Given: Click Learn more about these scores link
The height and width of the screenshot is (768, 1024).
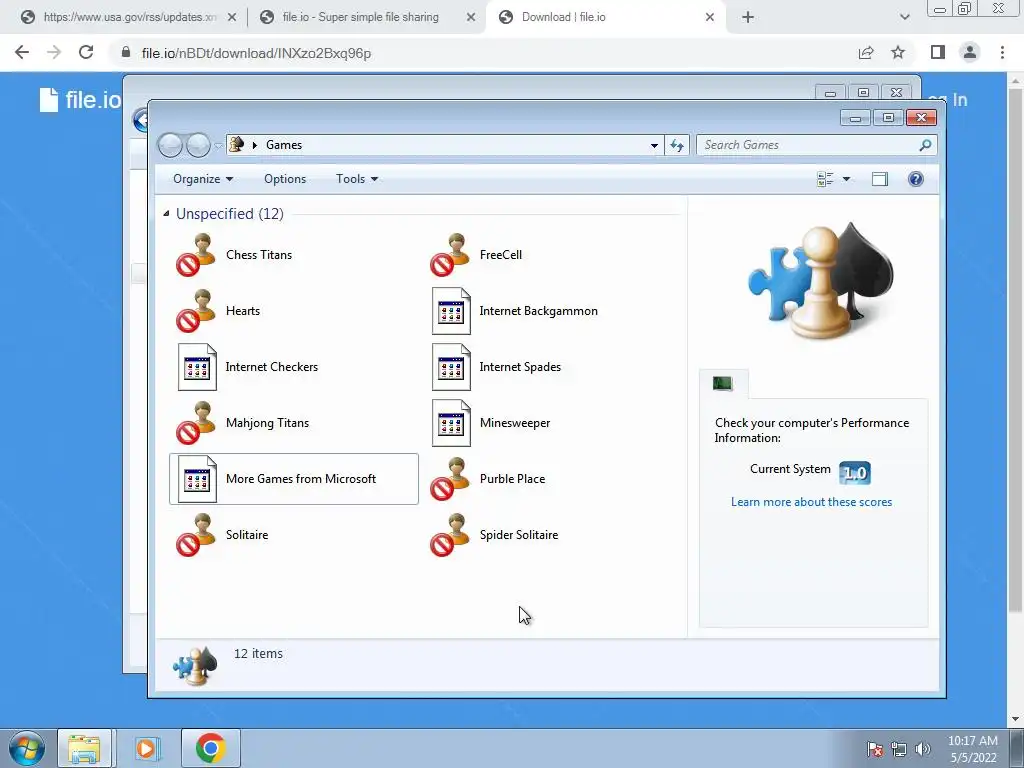Looking at the screenshot, I should [x=811, y=502].
